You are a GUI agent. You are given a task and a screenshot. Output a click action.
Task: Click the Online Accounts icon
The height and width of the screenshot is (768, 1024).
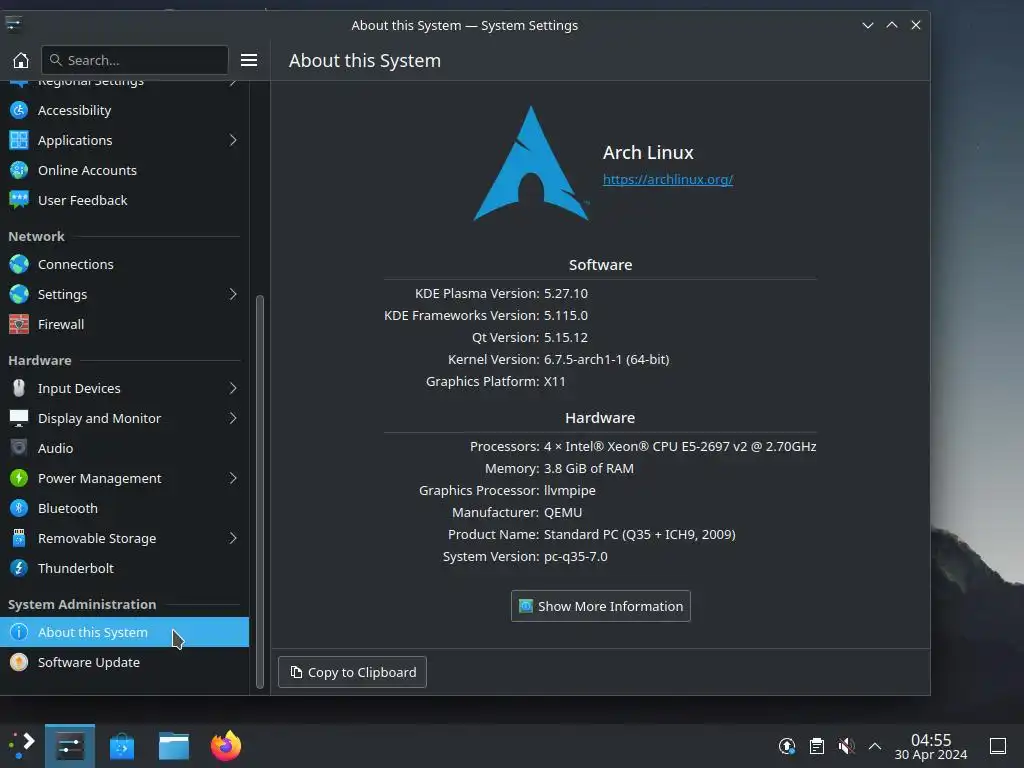coord(19,170)
